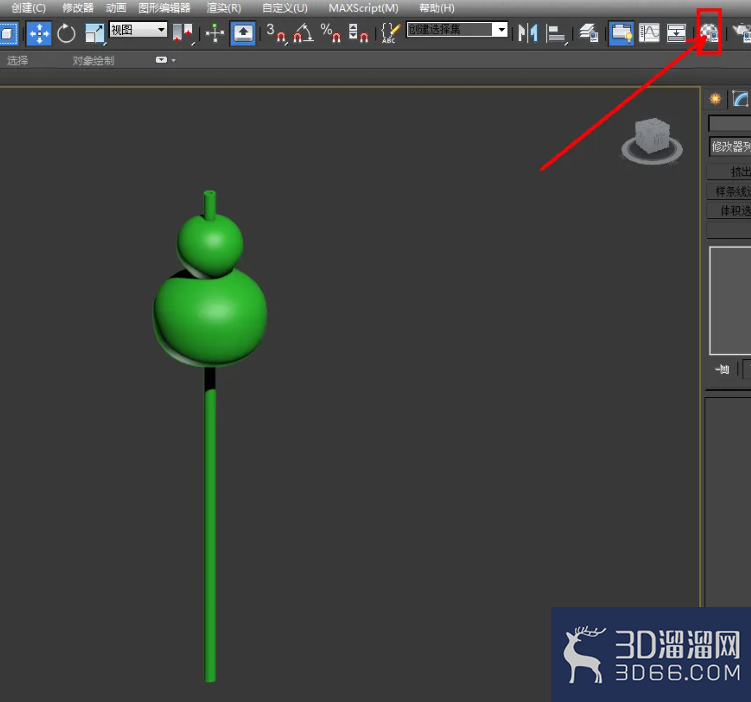Toggle Keyboard Shortcut Override button
The width and height of the screenshot is (751, 702).
pos(243,34)
